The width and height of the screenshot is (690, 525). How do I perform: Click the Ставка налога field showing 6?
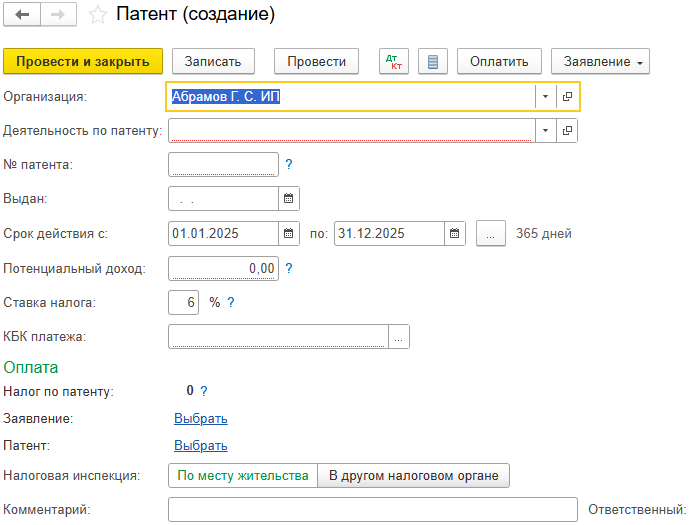(x=184, y=303)
